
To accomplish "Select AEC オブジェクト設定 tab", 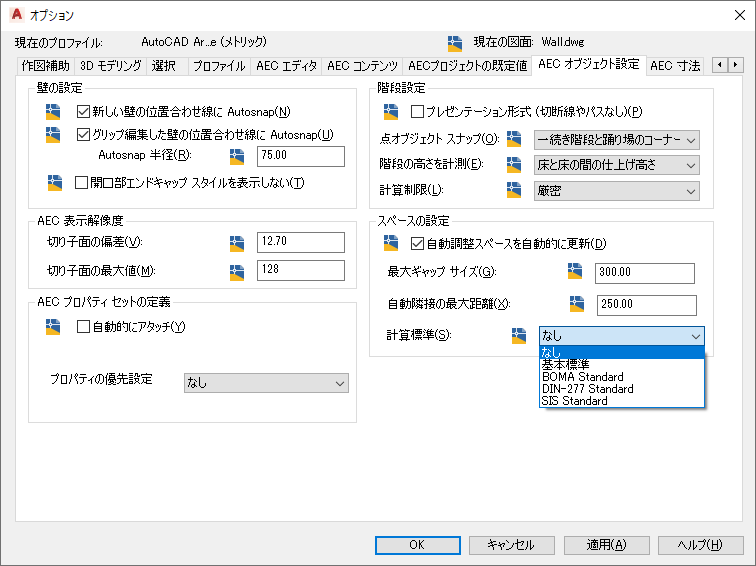I will click(589, 65).
